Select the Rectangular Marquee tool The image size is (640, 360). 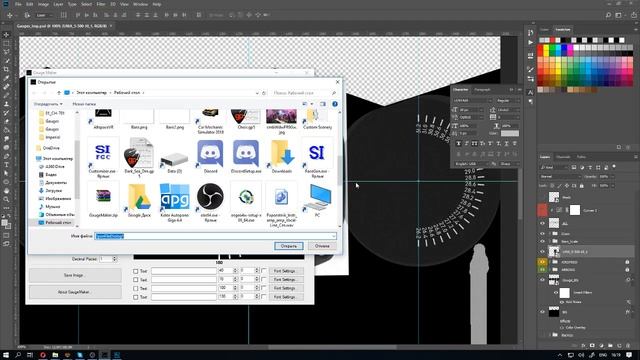(6, 43)
